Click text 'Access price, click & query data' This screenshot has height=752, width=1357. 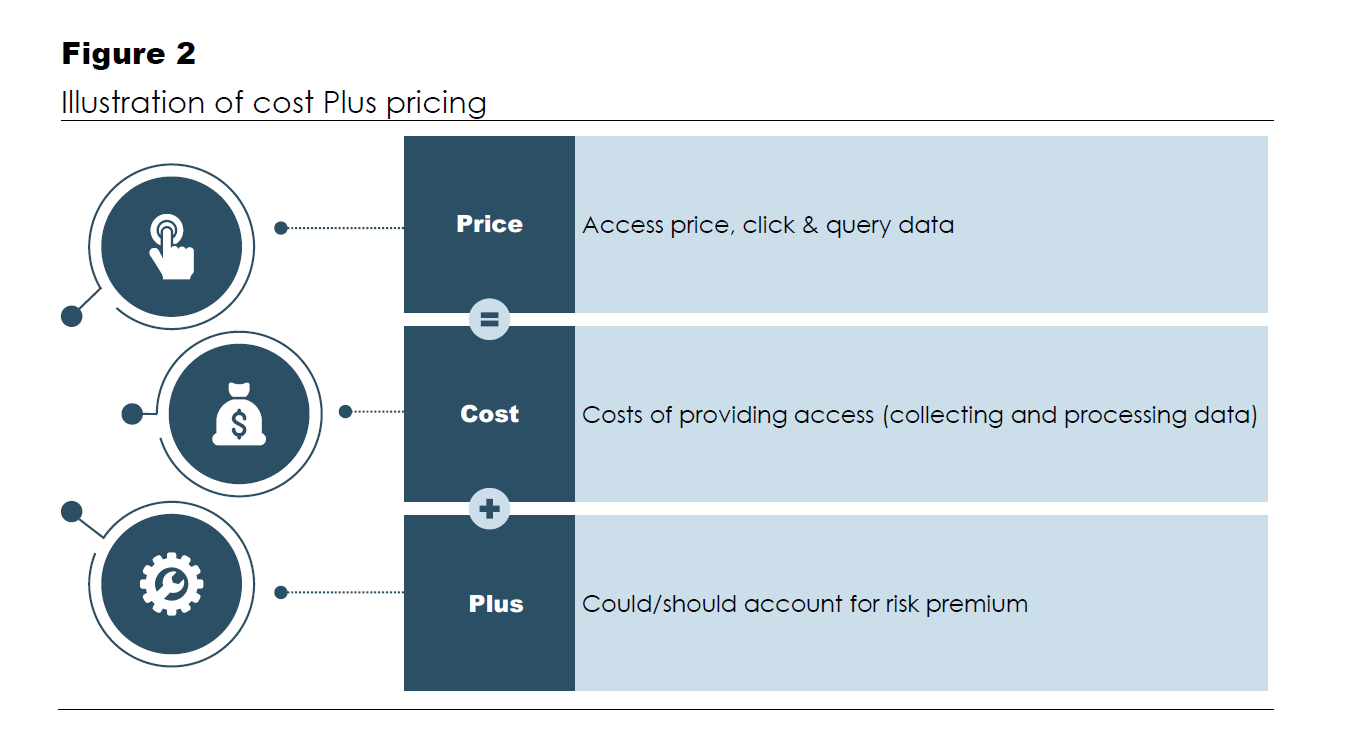[768, 225]
